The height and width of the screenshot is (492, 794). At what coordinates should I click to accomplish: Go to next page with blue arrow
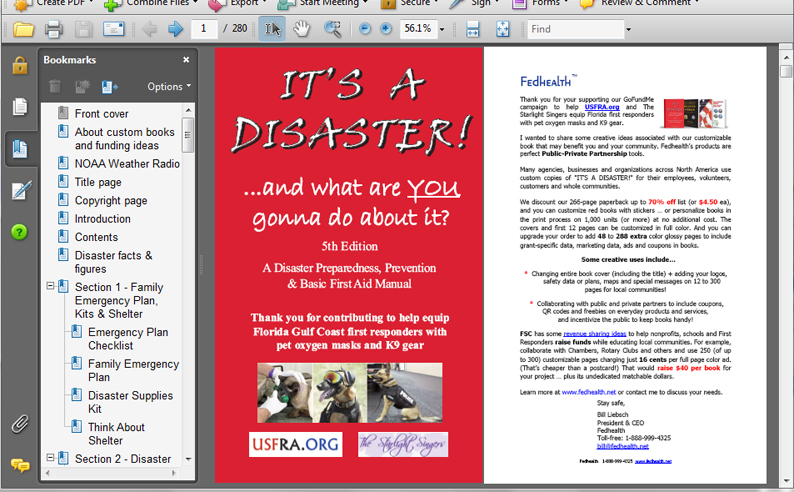coord(175,29)
